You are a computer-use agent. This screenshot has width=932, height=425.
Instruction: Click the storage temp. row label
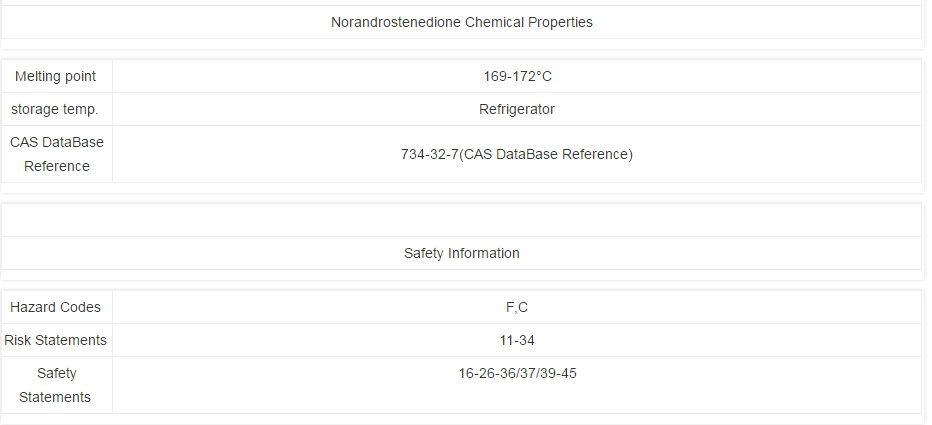tap(56, 109)
